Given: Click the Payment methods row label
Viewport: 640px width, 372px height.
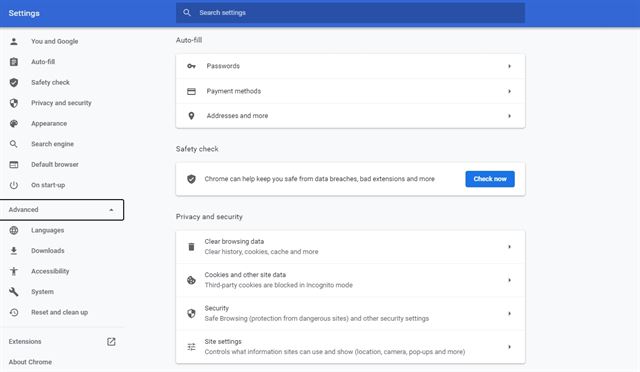Looking at the screenshot, I should coord(233,91).
